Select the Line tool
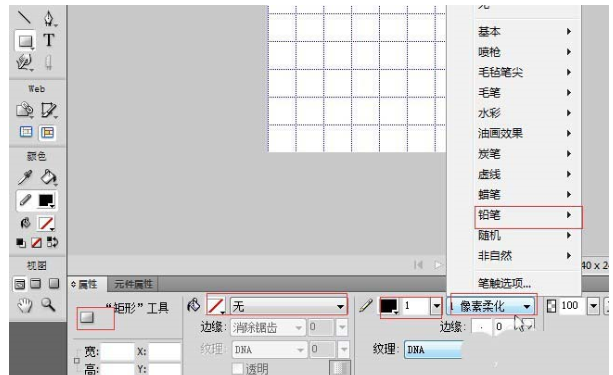Image resolution: width=613 pixels, height=375 pixels. (x=24, y=18)
